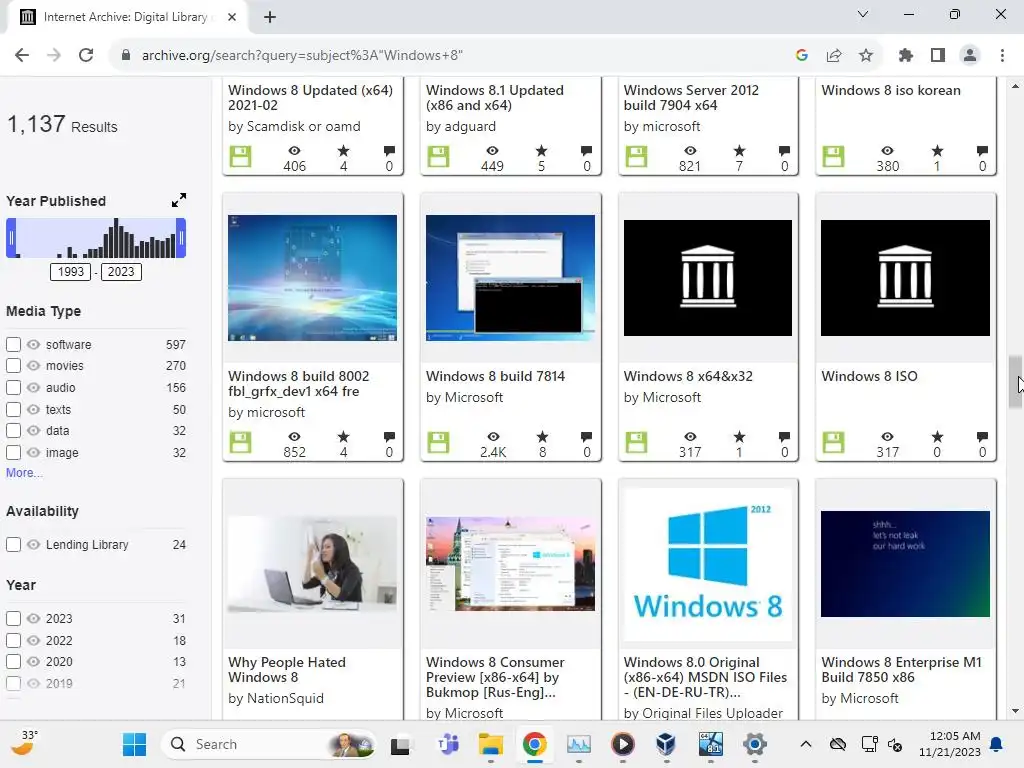
Task: Click right handle of year range slider
Action: click(181, 238)
